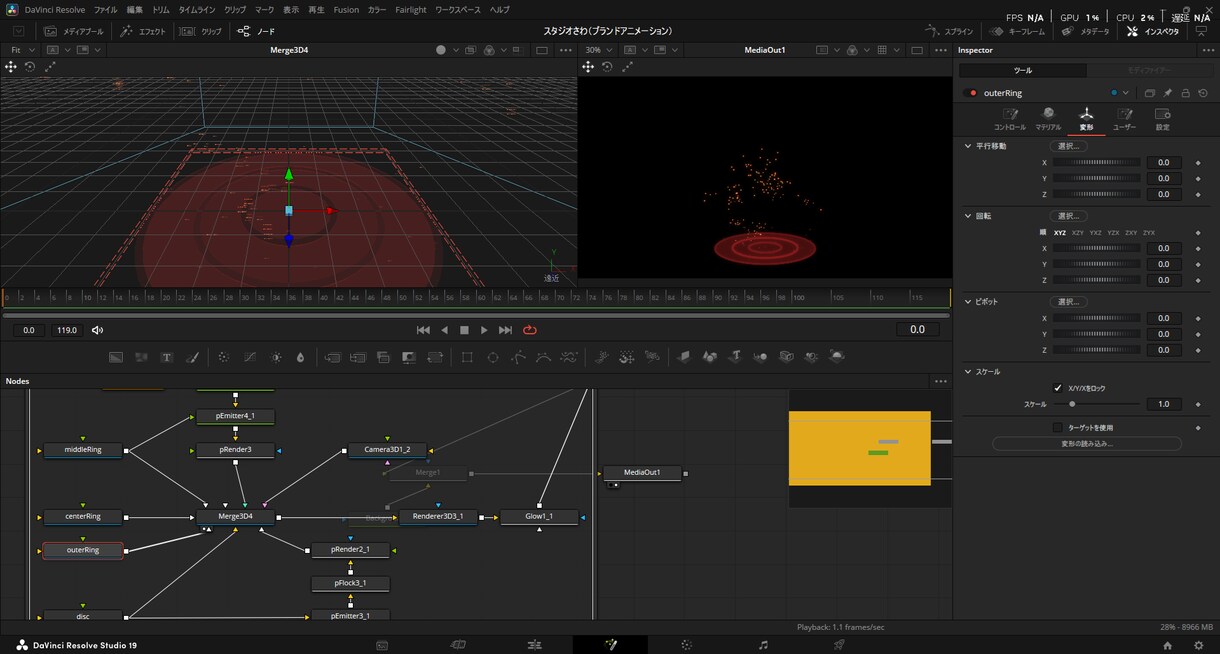Screen dimensions: 1220x654
Task: Open the Deliver page rocket icon
Action: 839,645
